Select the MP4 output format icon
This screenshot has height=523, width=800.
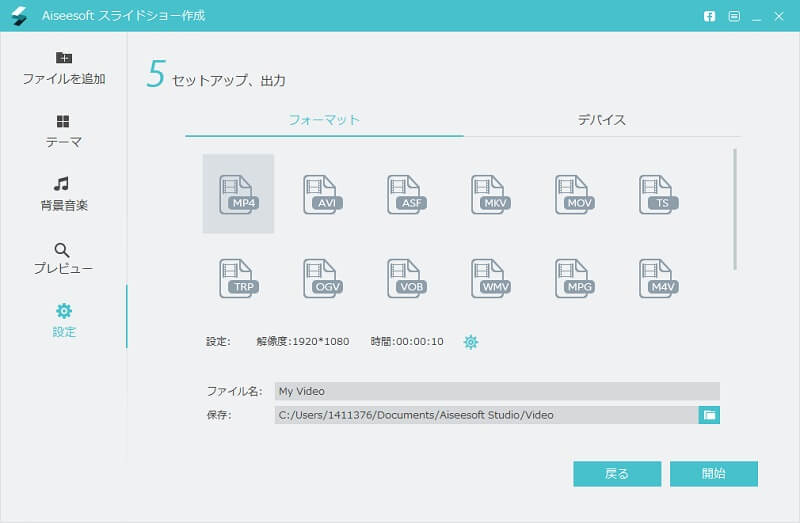[x=238, y=194]
